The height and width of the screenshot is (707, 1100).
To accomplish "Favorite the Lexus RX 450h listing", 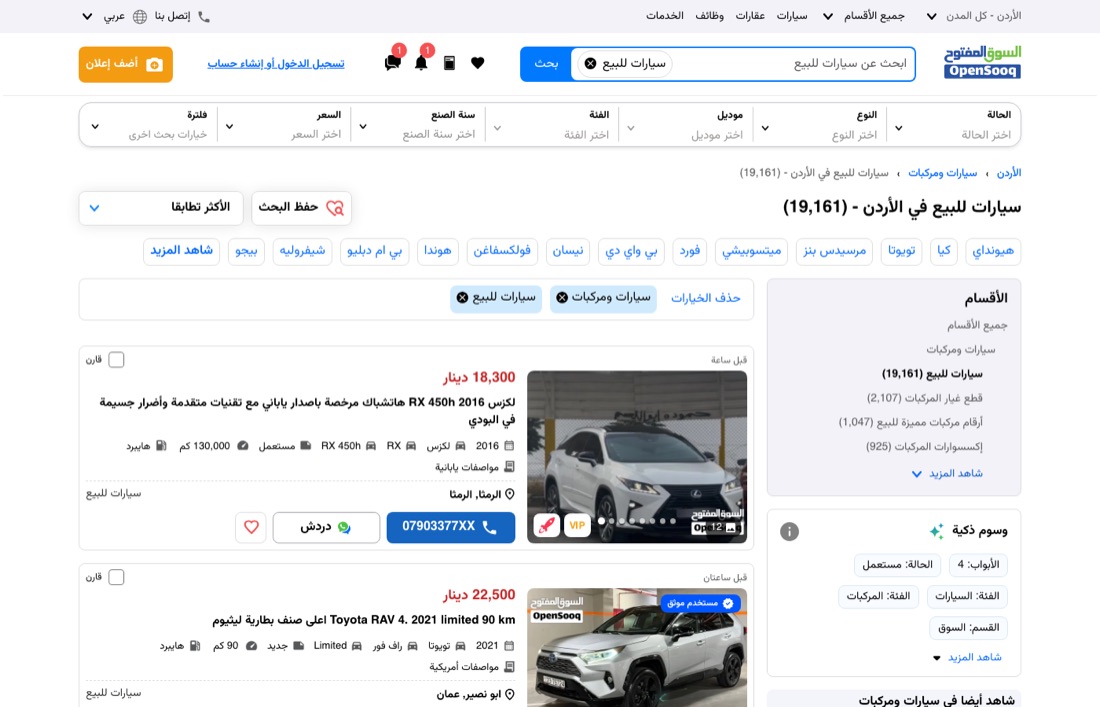I will pyautogui.click(x=251, y=527).
